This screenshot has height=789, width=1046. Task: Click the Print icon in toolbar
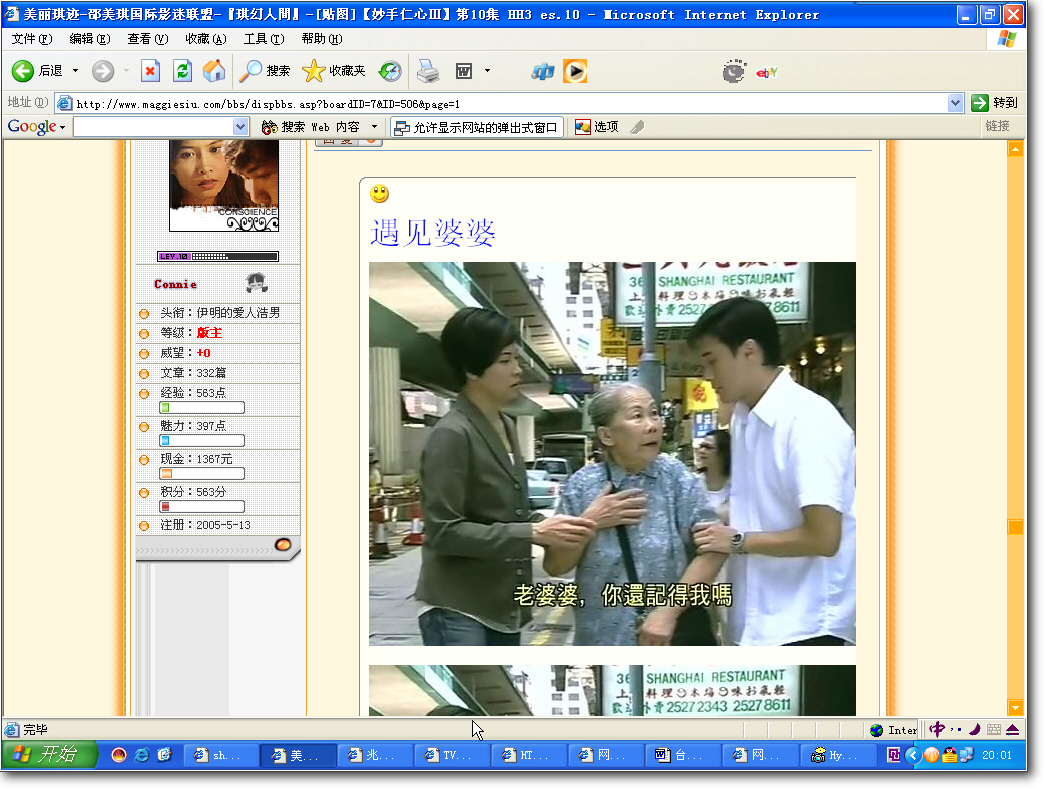[428, 71]
